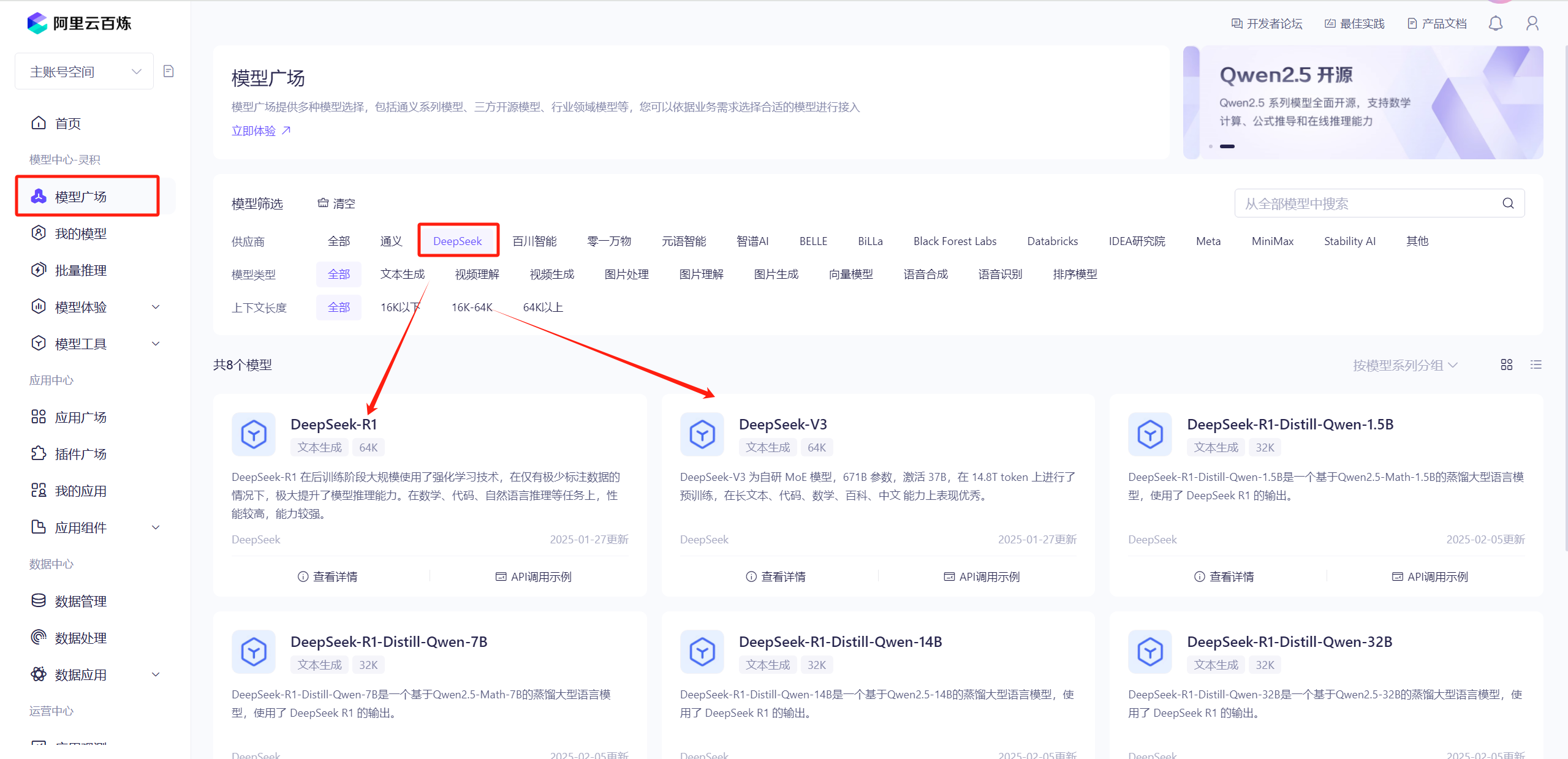Open the 主账号空间 workspace dropdown
Viewport: 1568px width, 759px height.
click(85, 72)
